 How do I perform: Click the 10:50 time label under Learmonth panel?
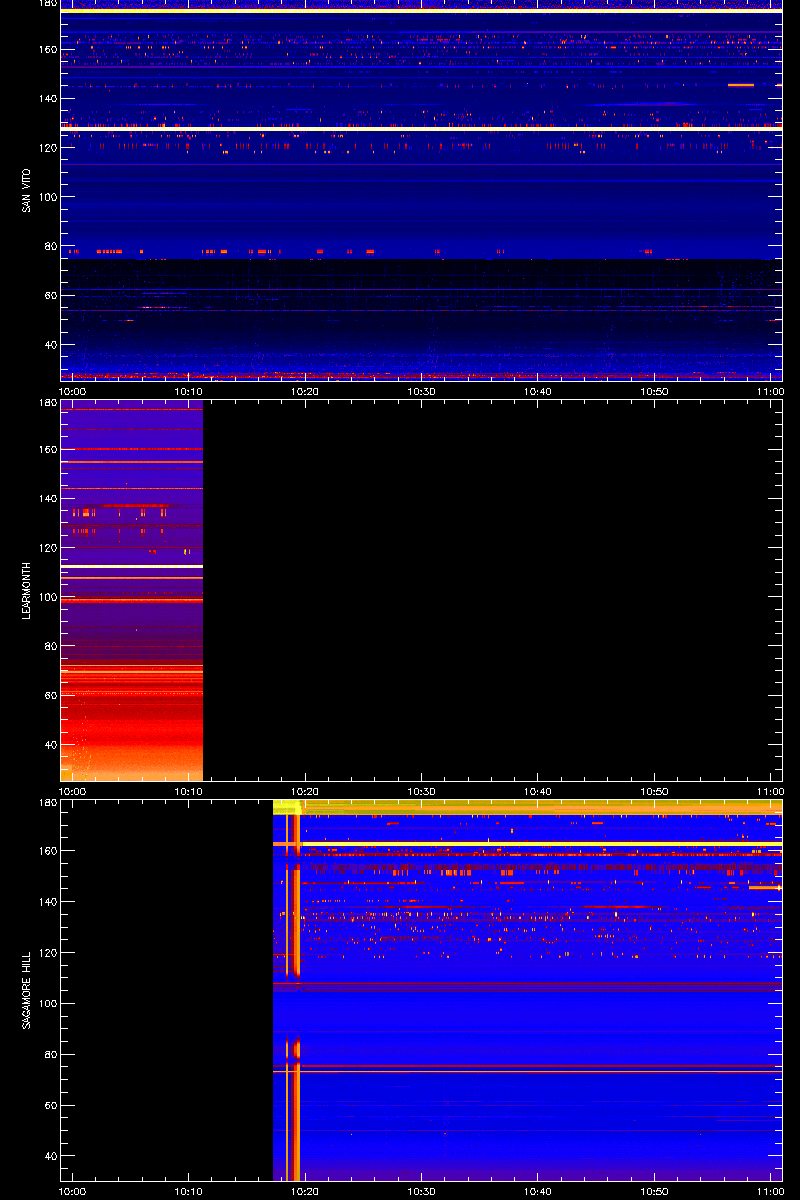tap(654, 792)
